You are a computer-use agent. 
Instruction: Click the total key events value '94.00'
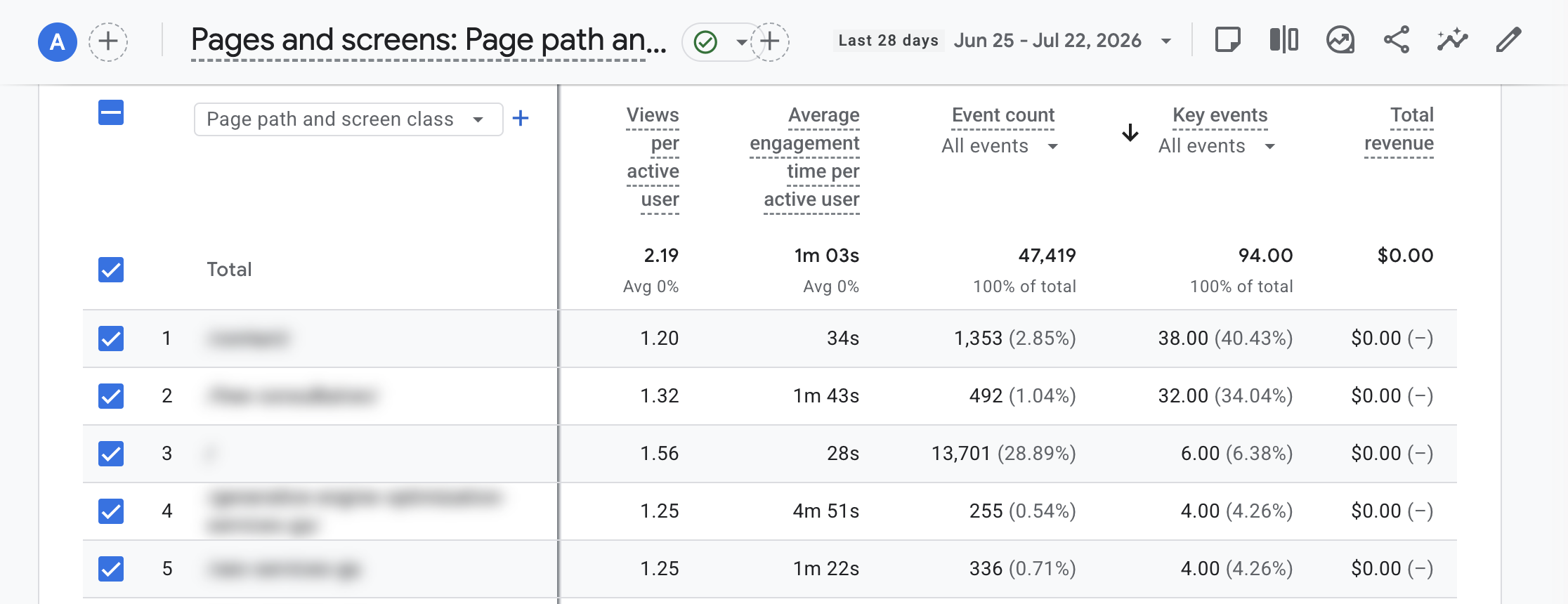click(1266, 256)
